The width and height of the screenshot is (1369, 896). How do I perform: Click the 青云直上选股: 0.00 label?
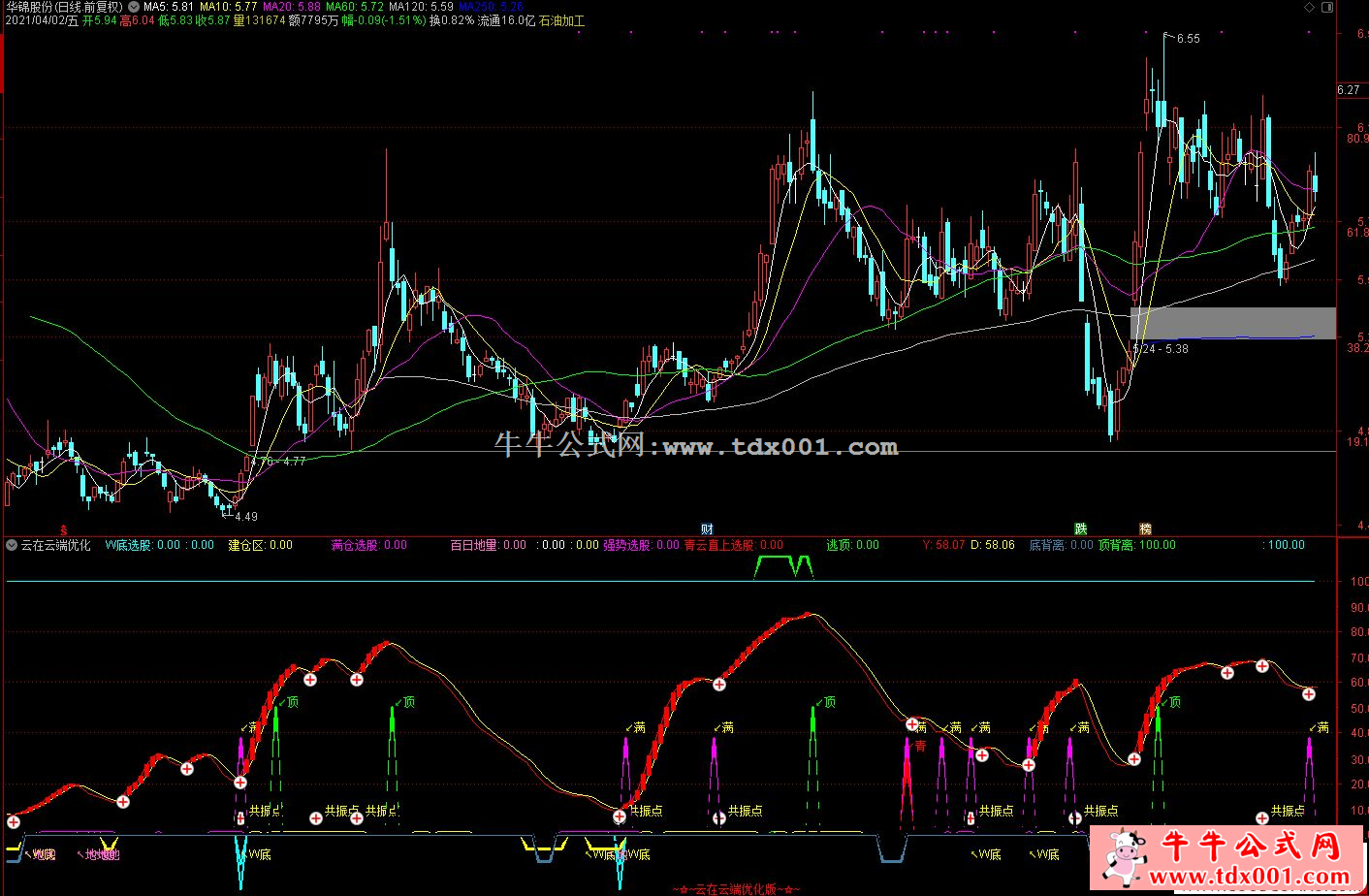(734, 545)
